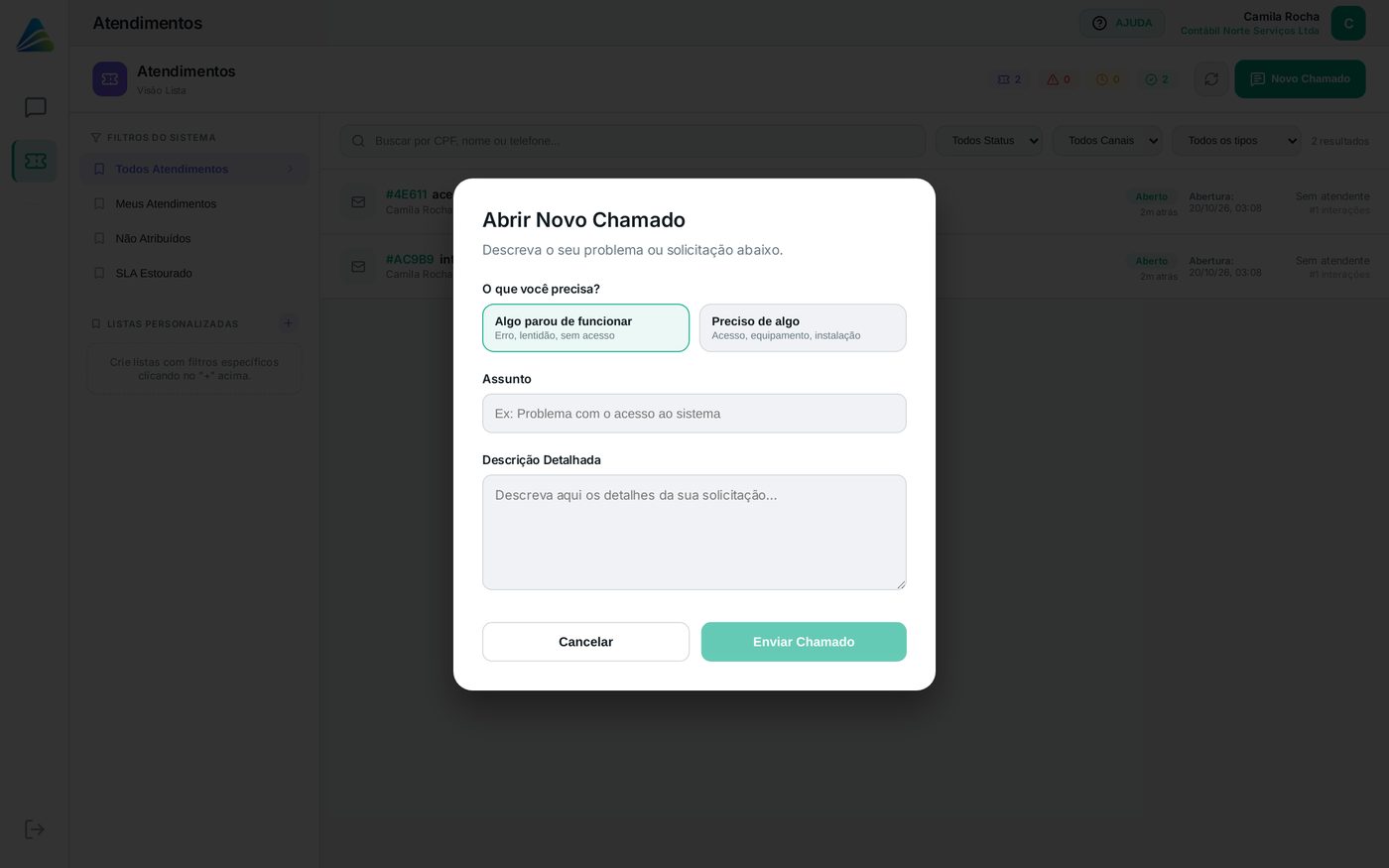Open the Todos Canais dropdown
1389x868 pixels.
[1107, 141]
